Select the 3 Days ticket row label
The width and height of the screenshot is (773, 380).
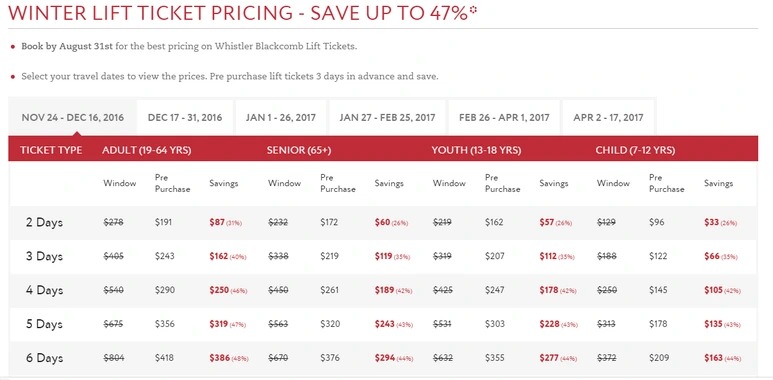tap(44, 256)
